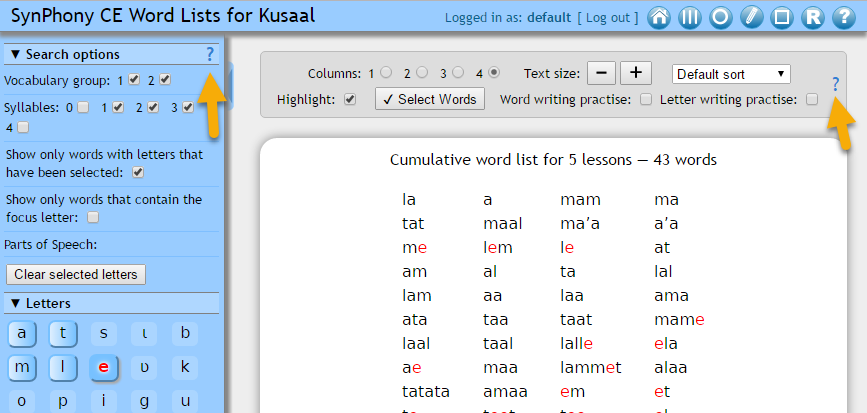Click the circle icon in header

point(720,18)
